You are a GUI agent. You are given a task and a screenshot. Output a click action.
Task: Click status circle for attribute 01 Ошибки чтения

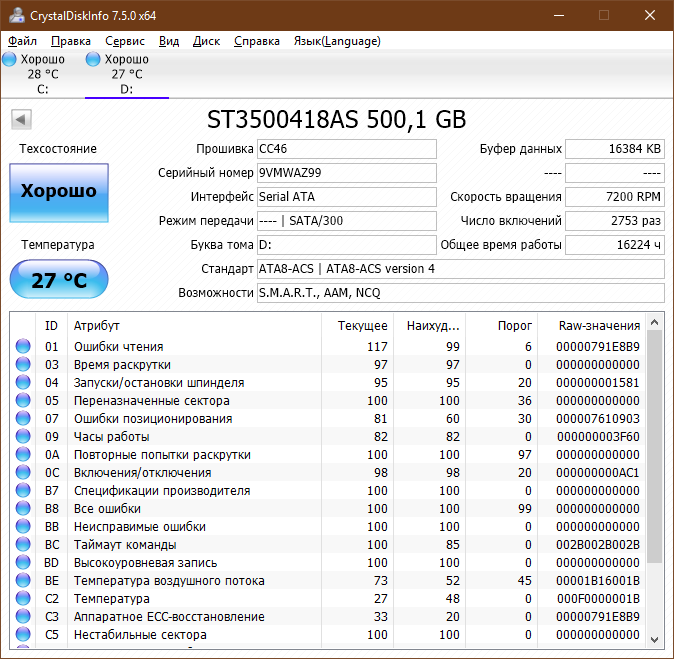pos(23,346)
